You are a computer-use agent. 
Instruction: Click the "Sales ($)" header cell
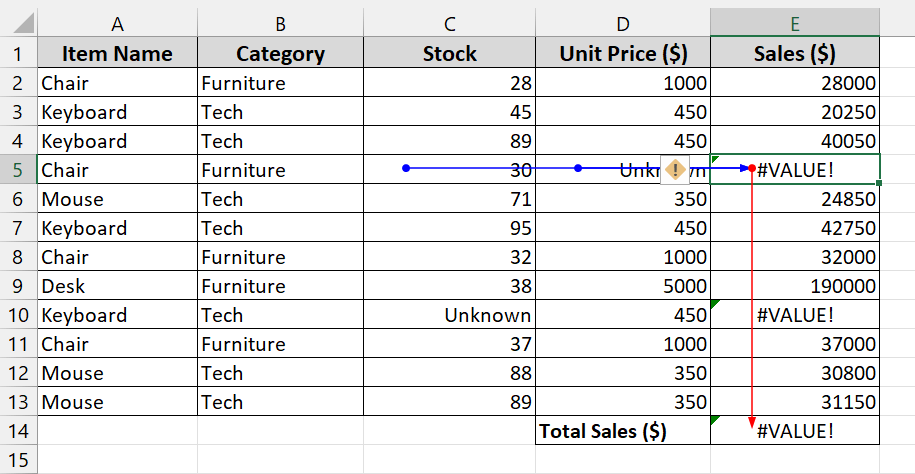pyautogui.click(x=795, y=54)
